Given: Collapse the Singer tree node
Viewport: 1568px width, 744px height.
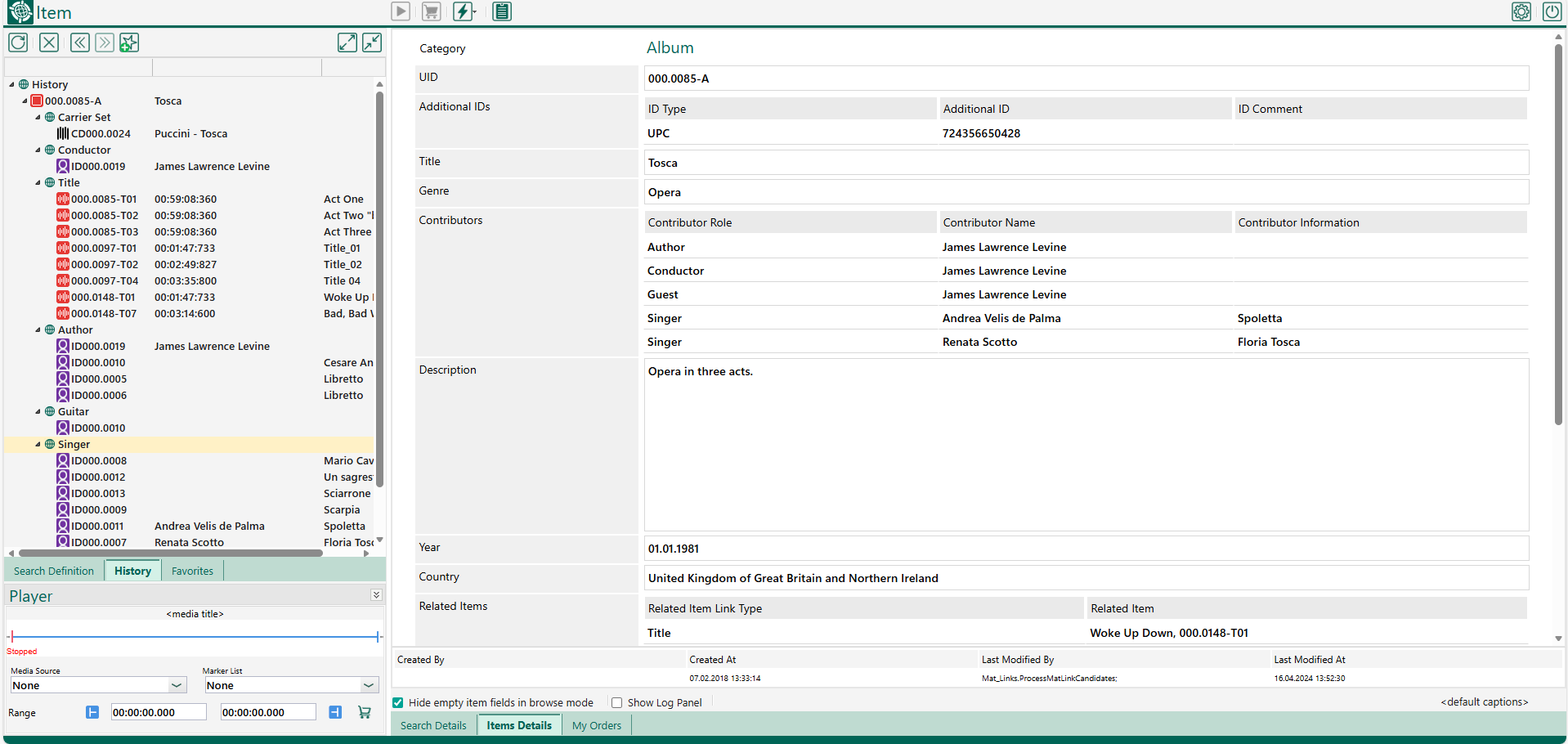Looking at the screenshot, I should coord(38,445).
